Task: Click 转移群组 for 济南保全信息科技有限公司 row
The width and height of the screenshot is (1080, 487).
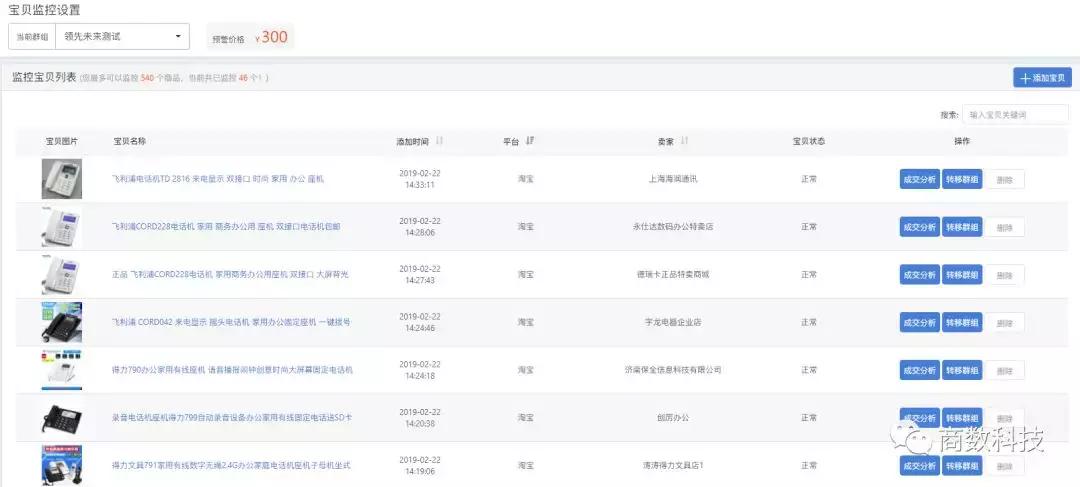Action: [x=962, y=370]
